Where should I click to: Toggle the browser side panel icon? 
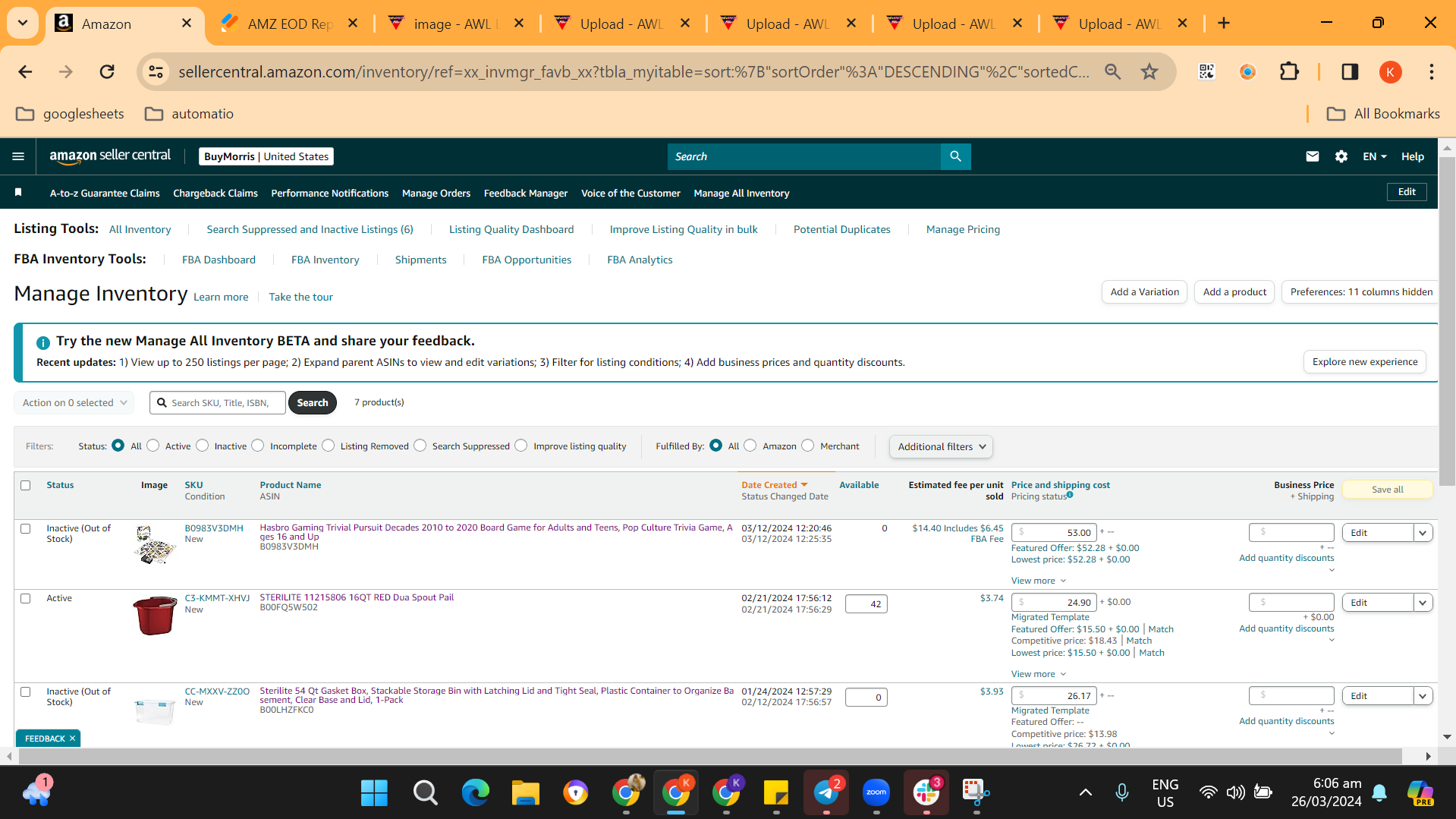1350,72
